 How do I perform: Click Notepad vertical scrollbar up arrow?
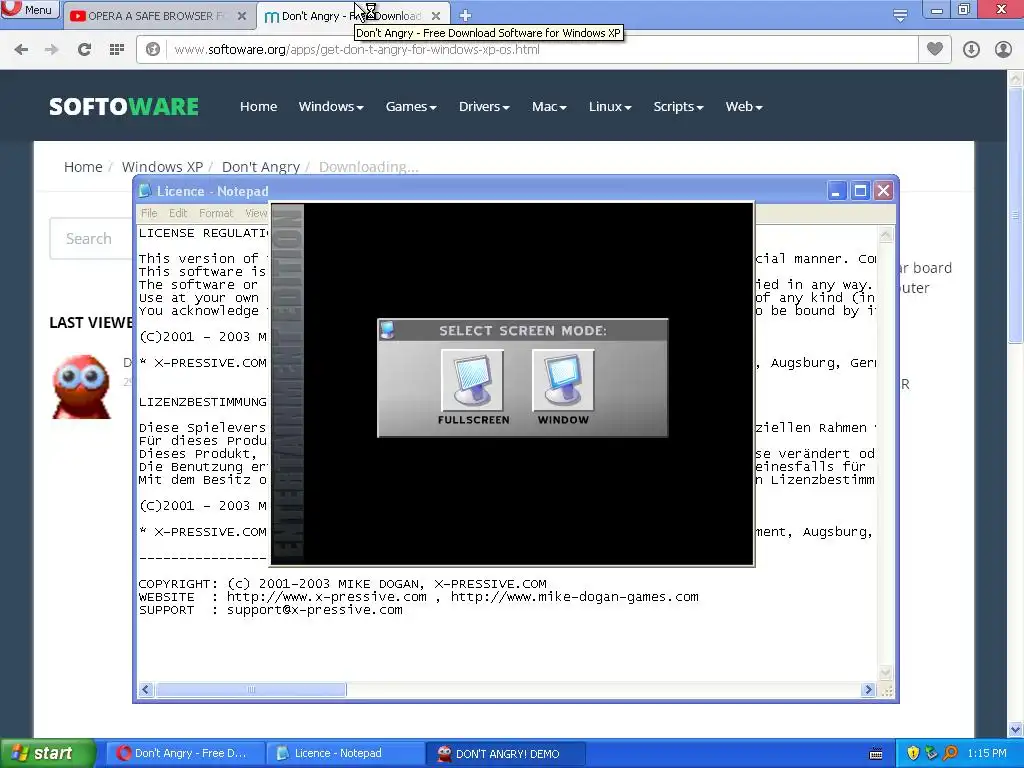click(886, 235)
